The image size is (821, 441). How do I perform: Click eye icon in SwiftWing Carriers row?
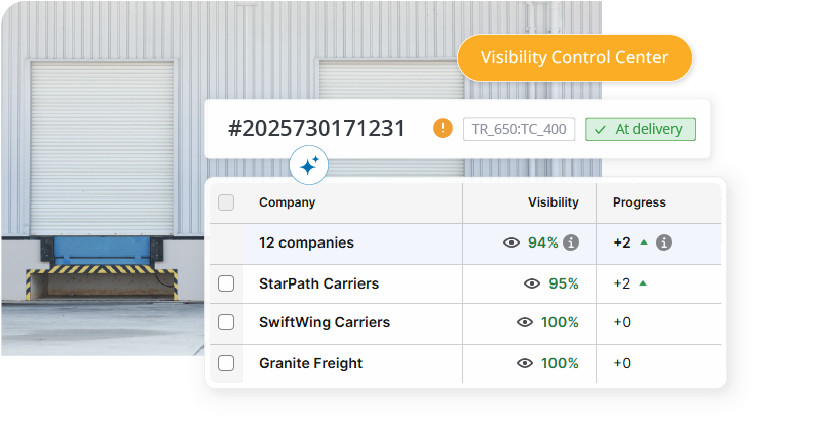click(x=525, y=322)
